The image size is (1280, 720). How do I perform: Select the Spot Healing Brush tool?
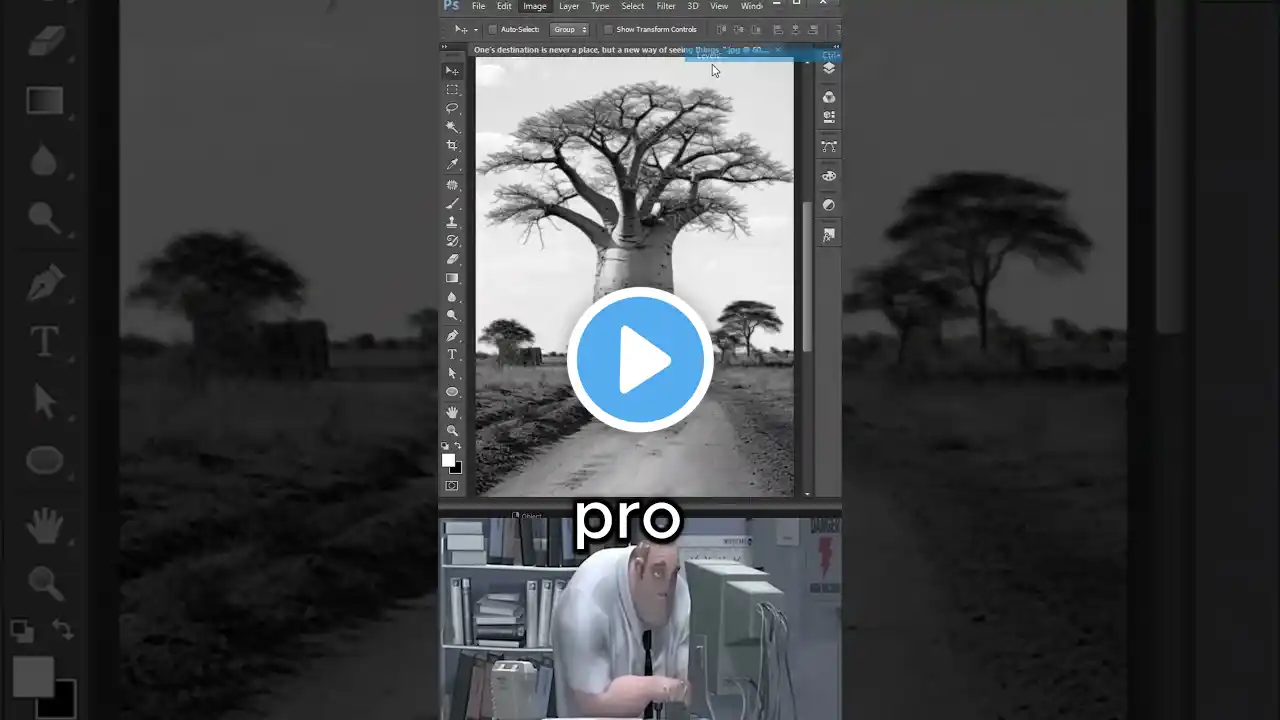coord(452,185)
